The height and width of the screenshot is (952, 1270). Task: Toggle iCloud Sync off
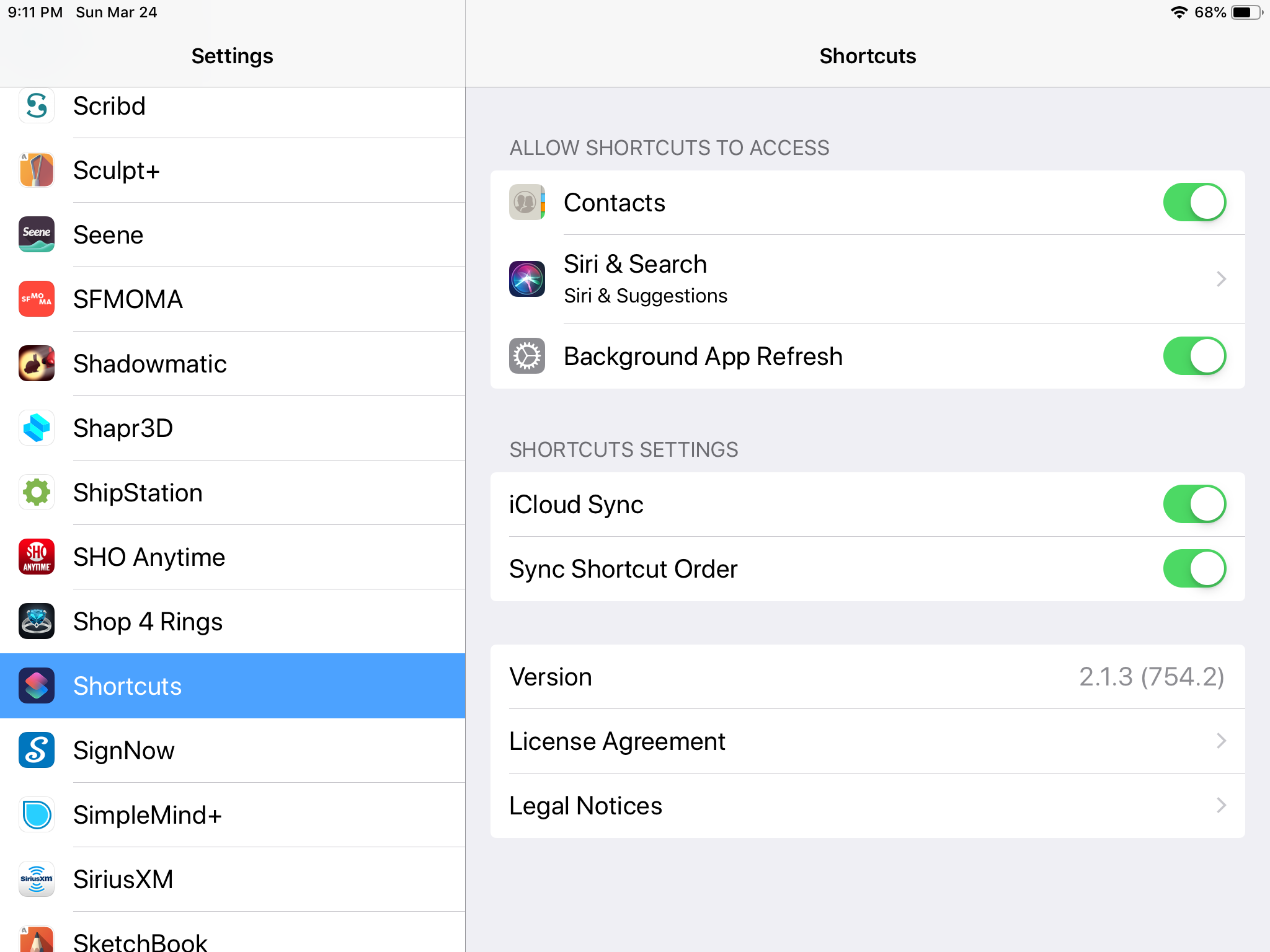1194,505
